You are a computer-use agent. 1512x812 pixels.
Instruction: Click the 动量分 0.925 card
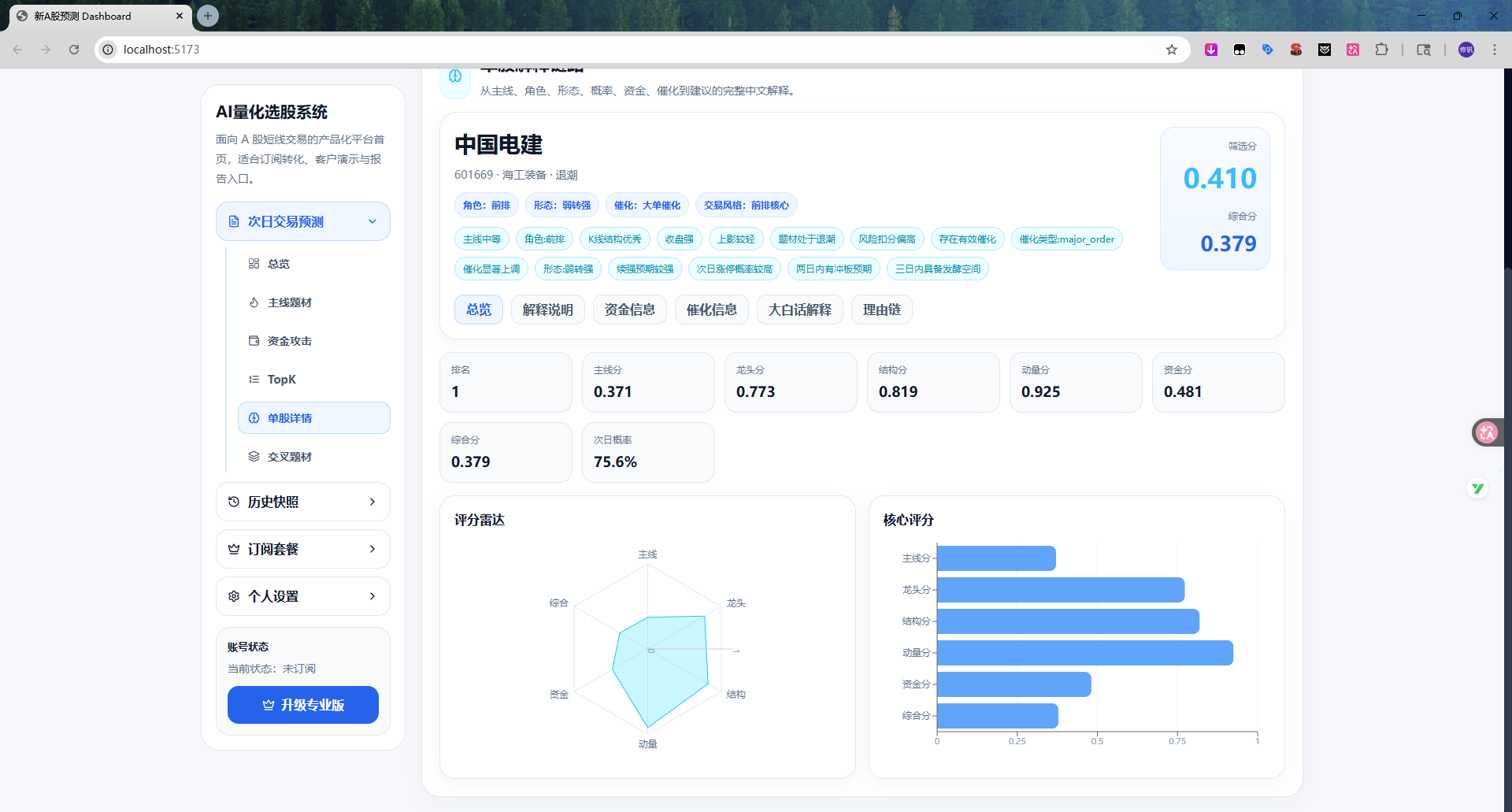[1076, 382]
